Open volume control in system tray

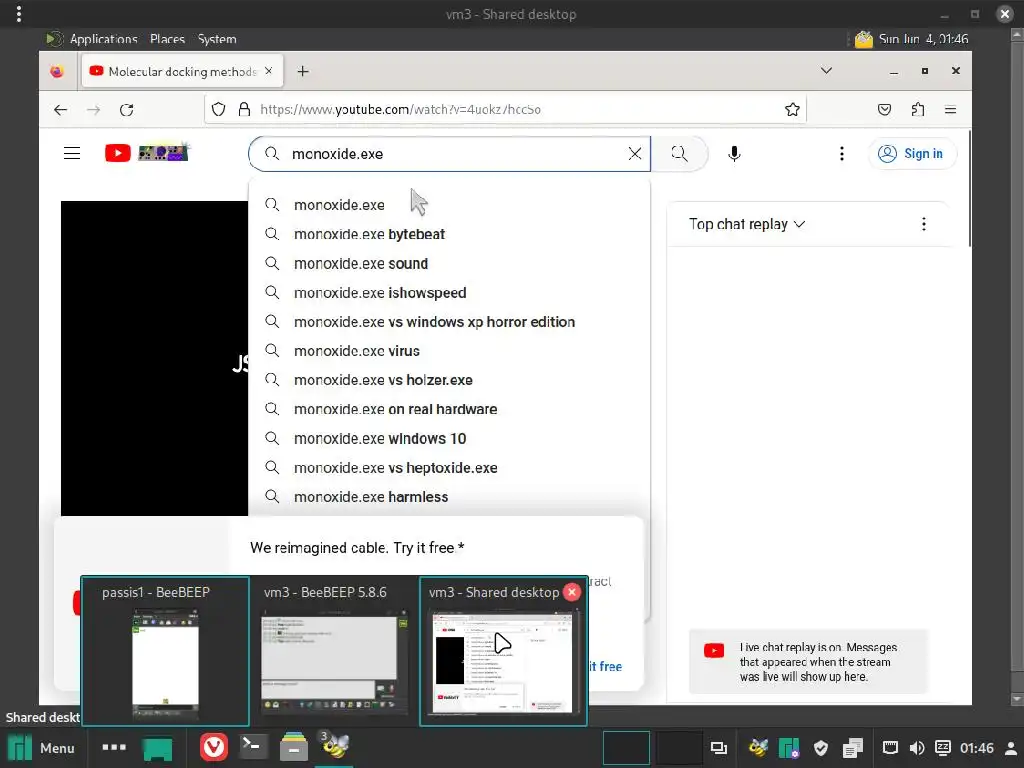[x=916, y=748]
